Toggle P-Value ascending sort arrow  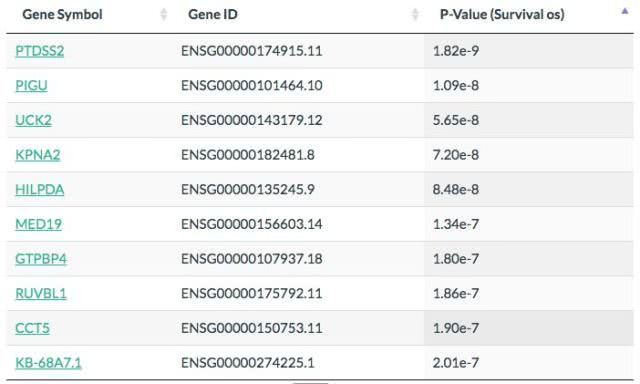tap(624, 11)
